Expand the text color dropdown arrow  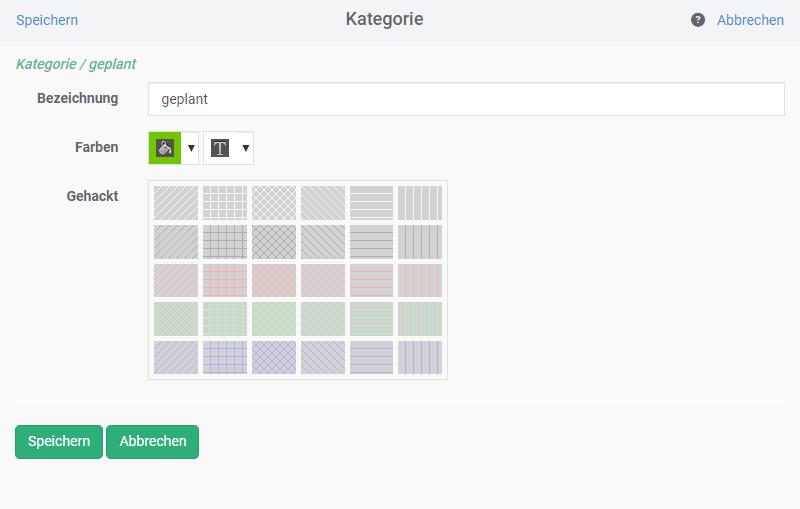[x=245, y=148]
